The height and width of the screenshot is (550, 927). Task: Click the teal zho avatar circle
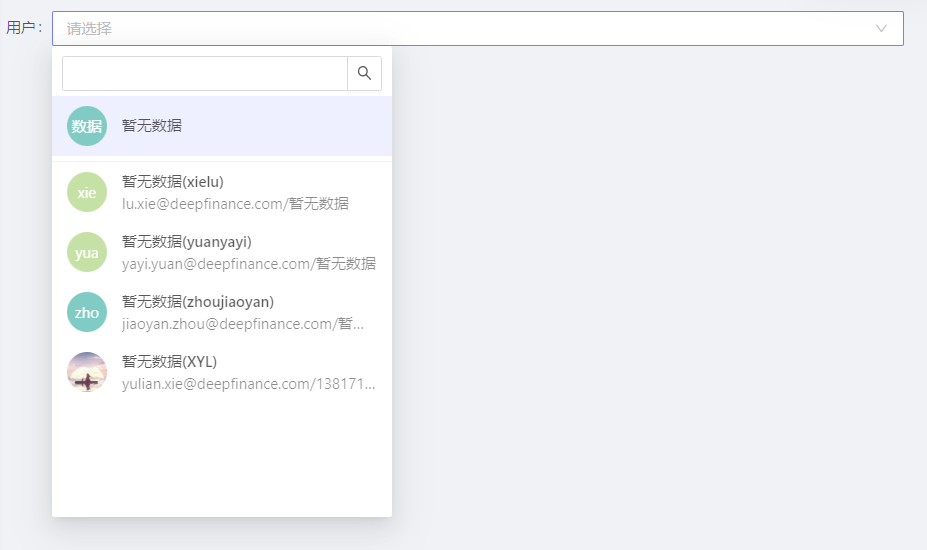(x=87, y=312)
